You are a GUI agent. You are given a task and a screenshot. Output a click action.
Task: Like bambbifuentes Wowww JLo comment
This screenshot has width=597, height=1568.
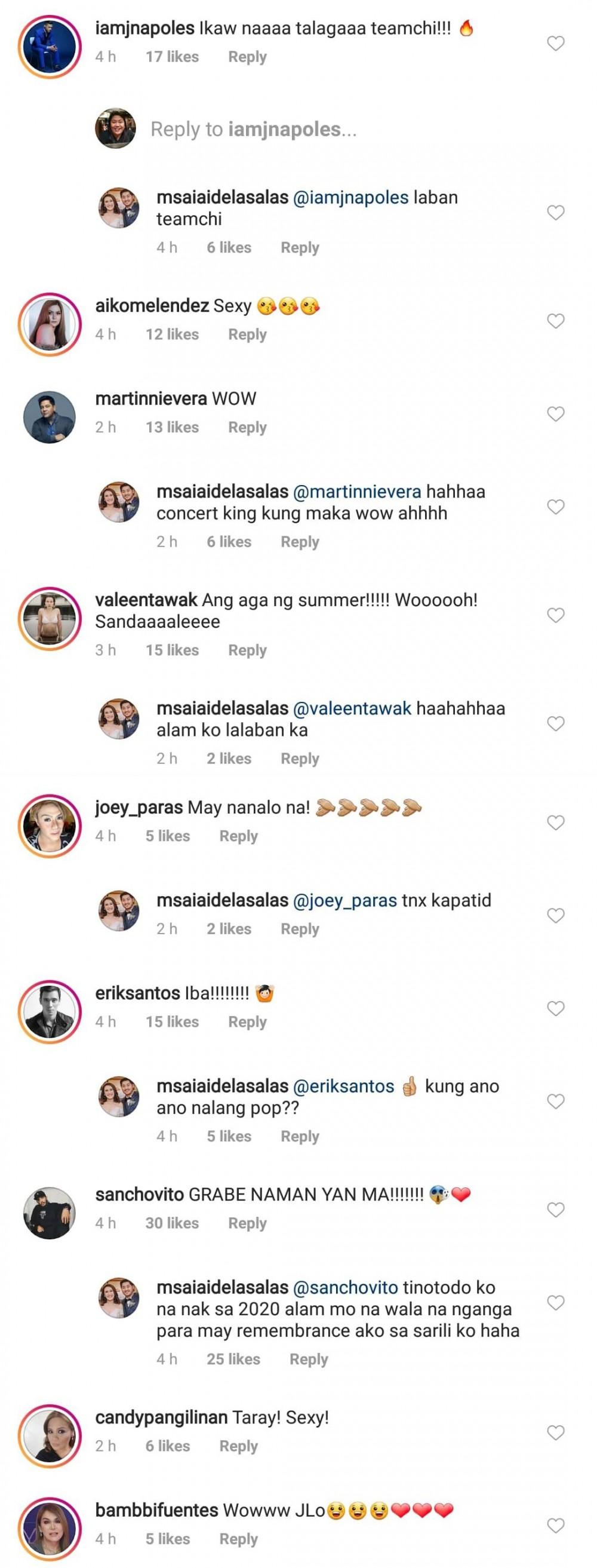(x=556, y=1526)
